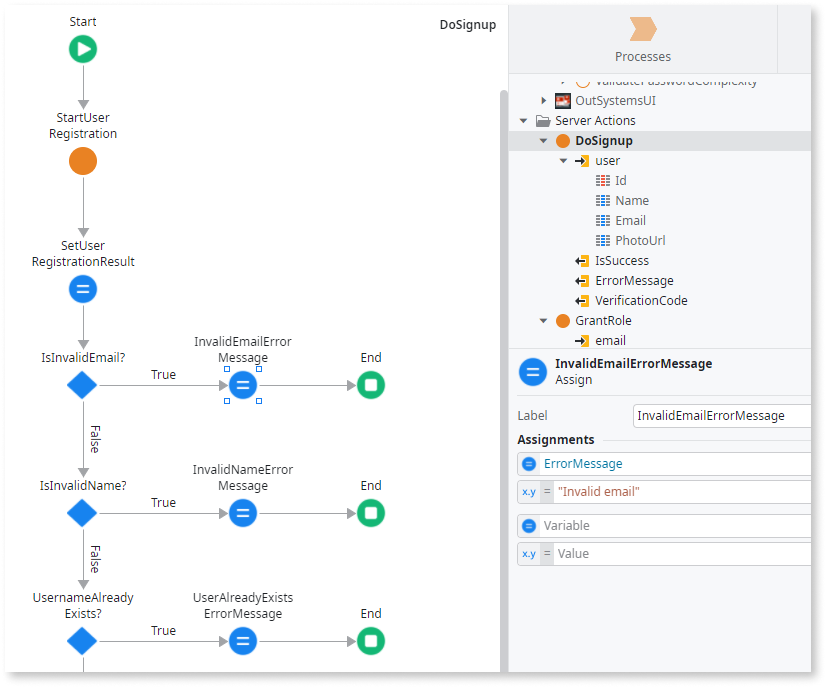Screen dimensions: 826x687
Task: Select the End node after InvalidEmailErrorMessage
Action: (371, 385)
